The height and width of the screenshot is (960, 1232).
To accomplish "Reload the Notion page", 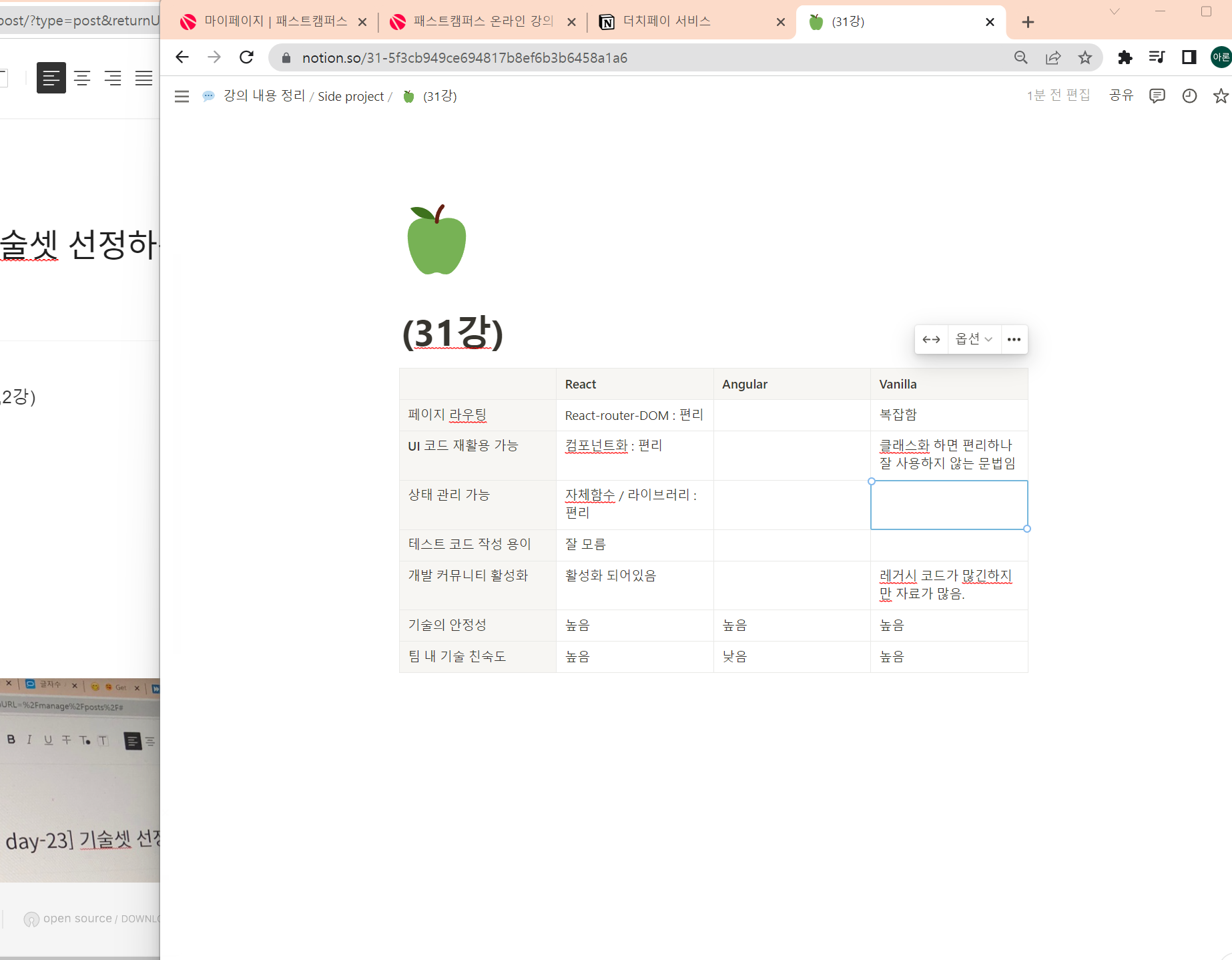I will [246, 57].
